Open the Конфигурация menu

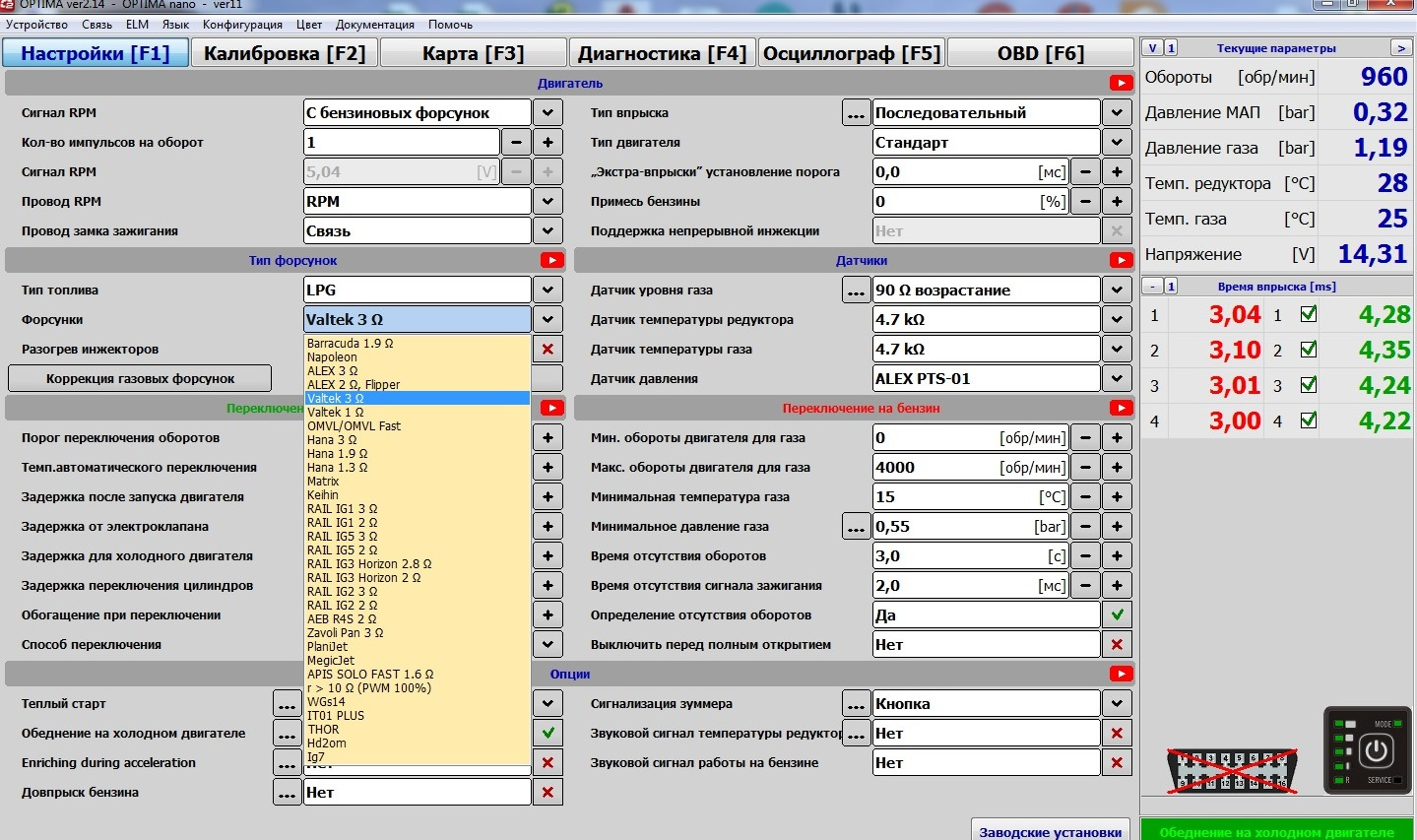(242, 25)
